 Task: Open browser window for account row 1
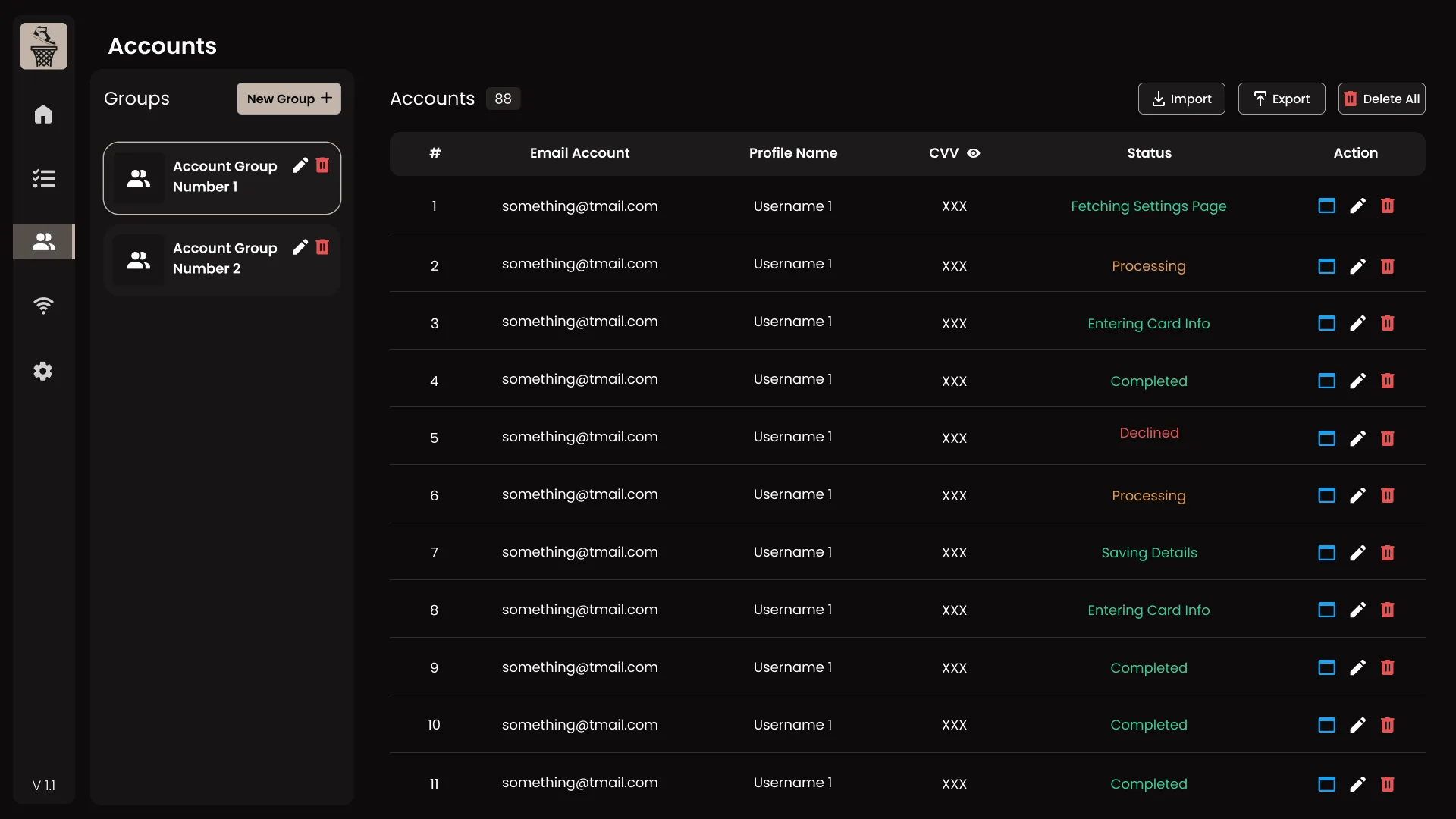1326,206
